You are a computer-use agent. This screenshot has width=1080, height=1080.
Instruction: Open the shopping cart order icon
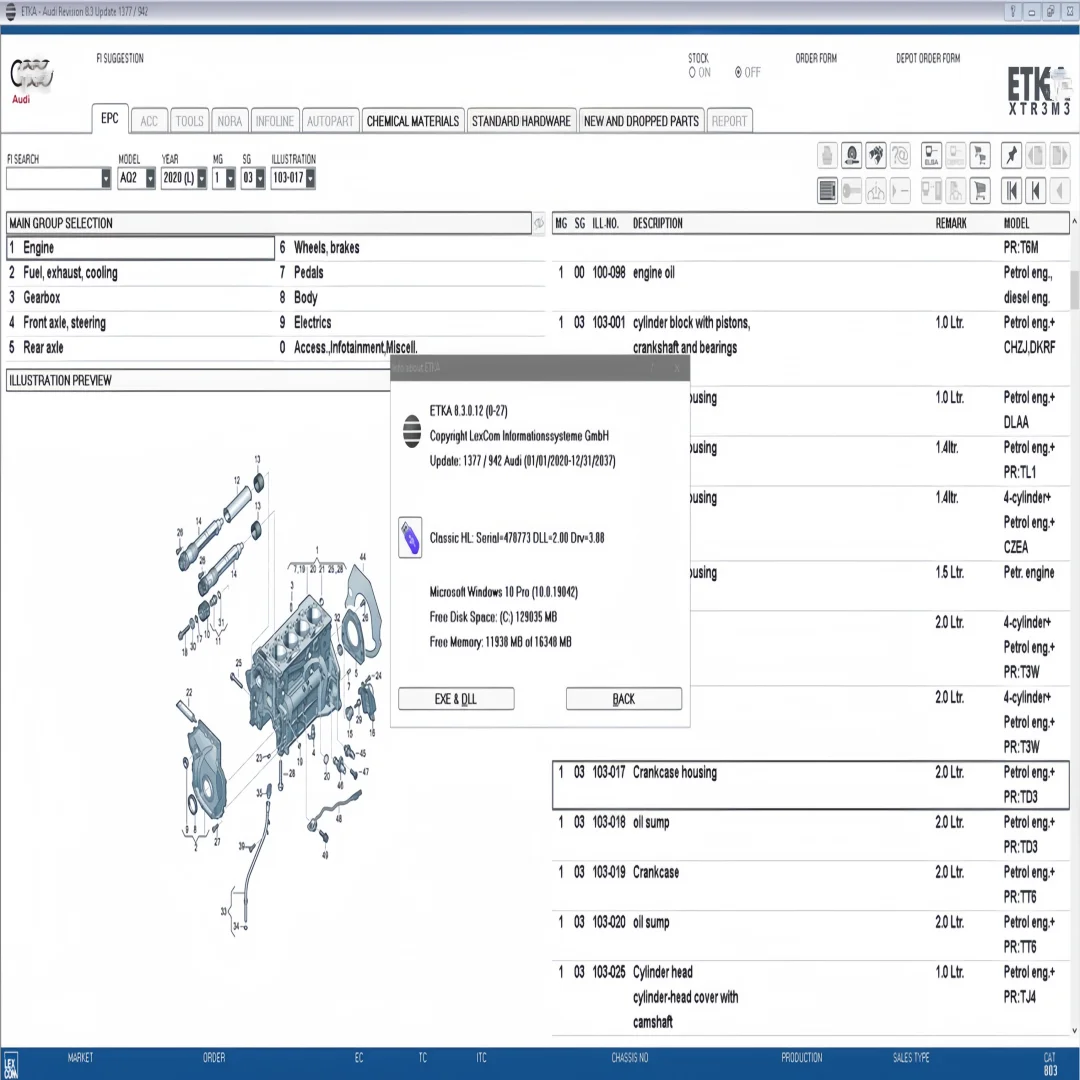981,190
